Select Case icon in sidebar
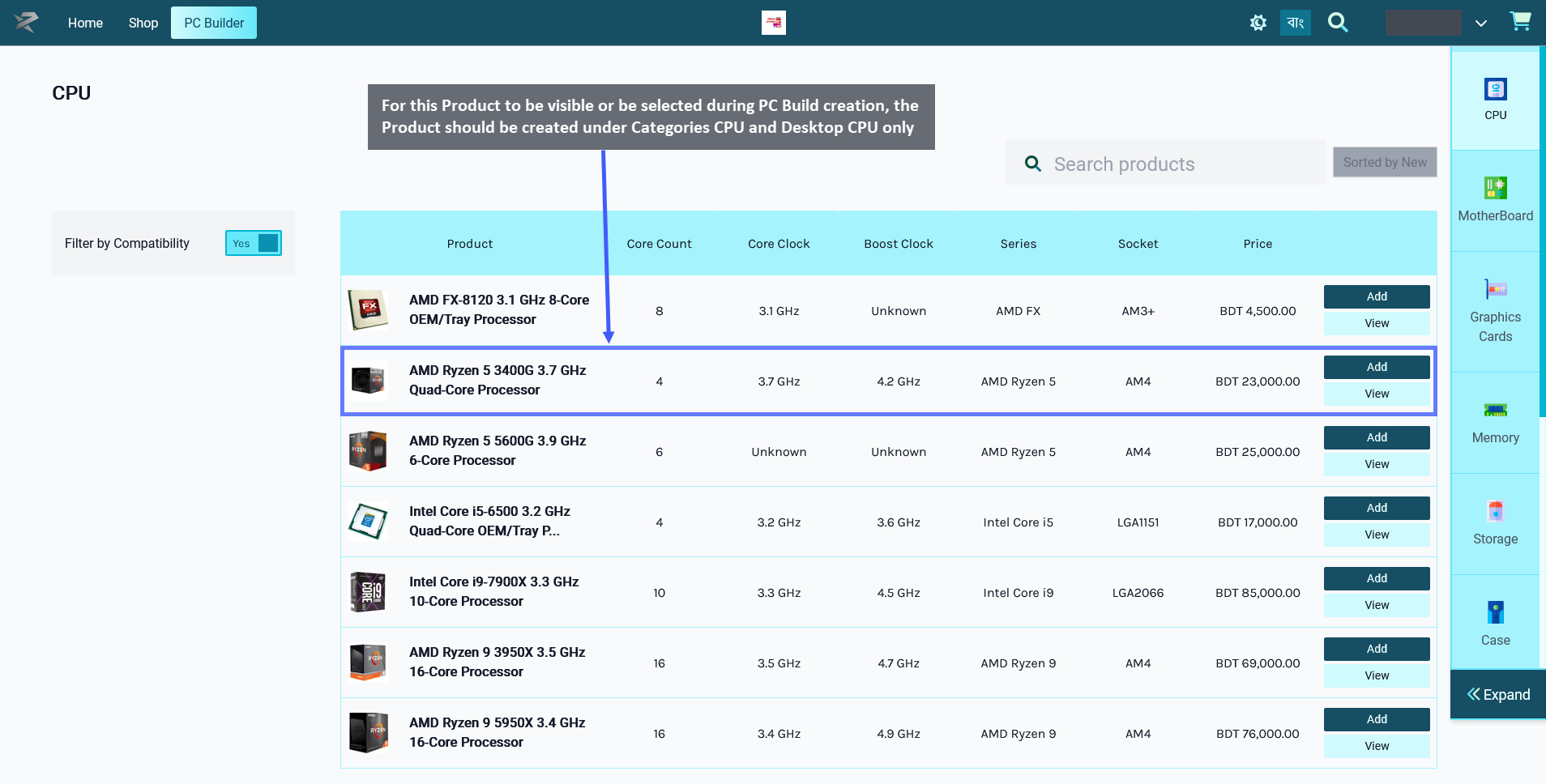The height and width of the screenshot is (784, 1546). [1495, 612]
